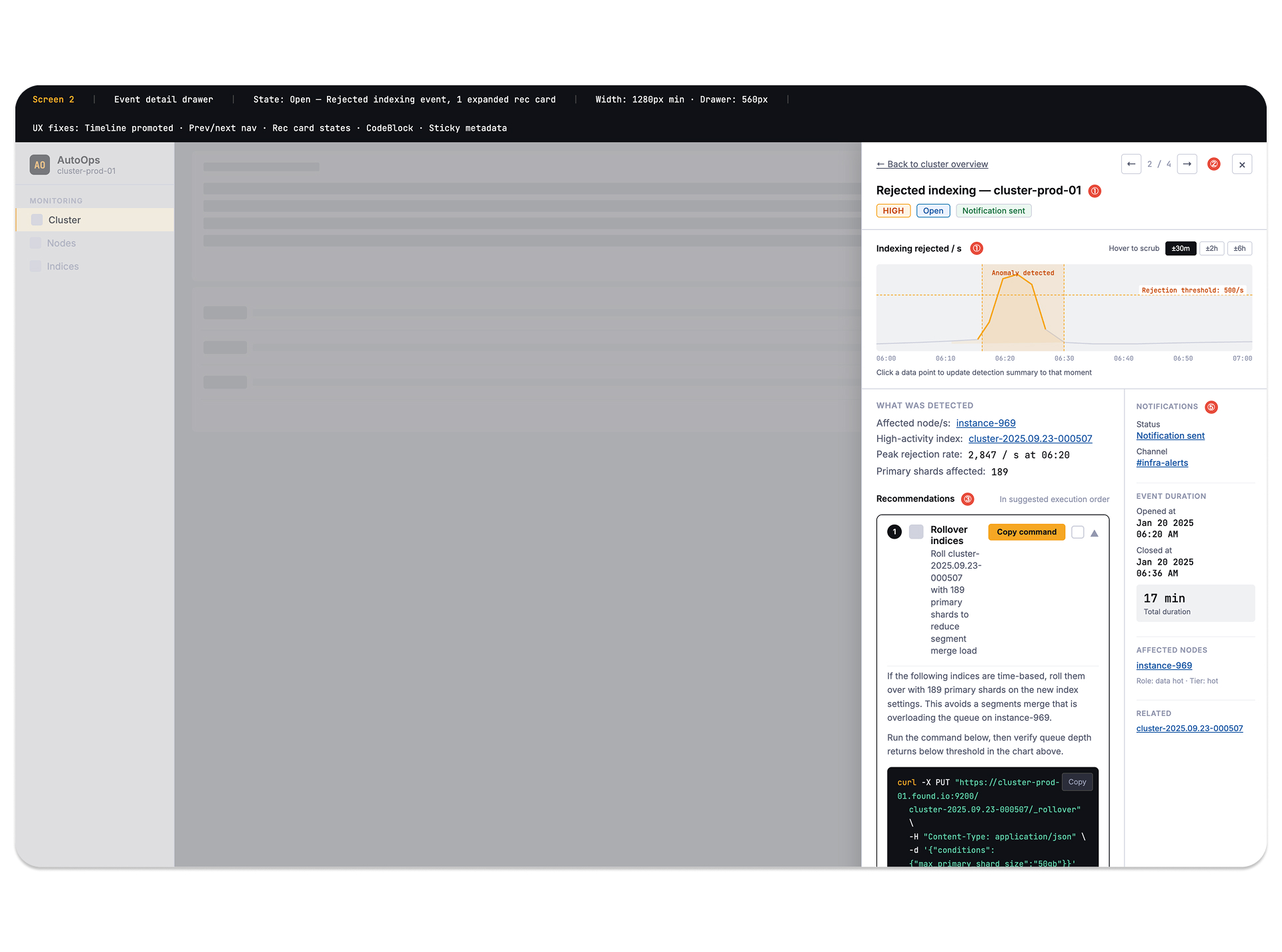Viewport: 1282px width, 952px height.
Task: Click the previous event arrow
Action: pos(1131,164)
